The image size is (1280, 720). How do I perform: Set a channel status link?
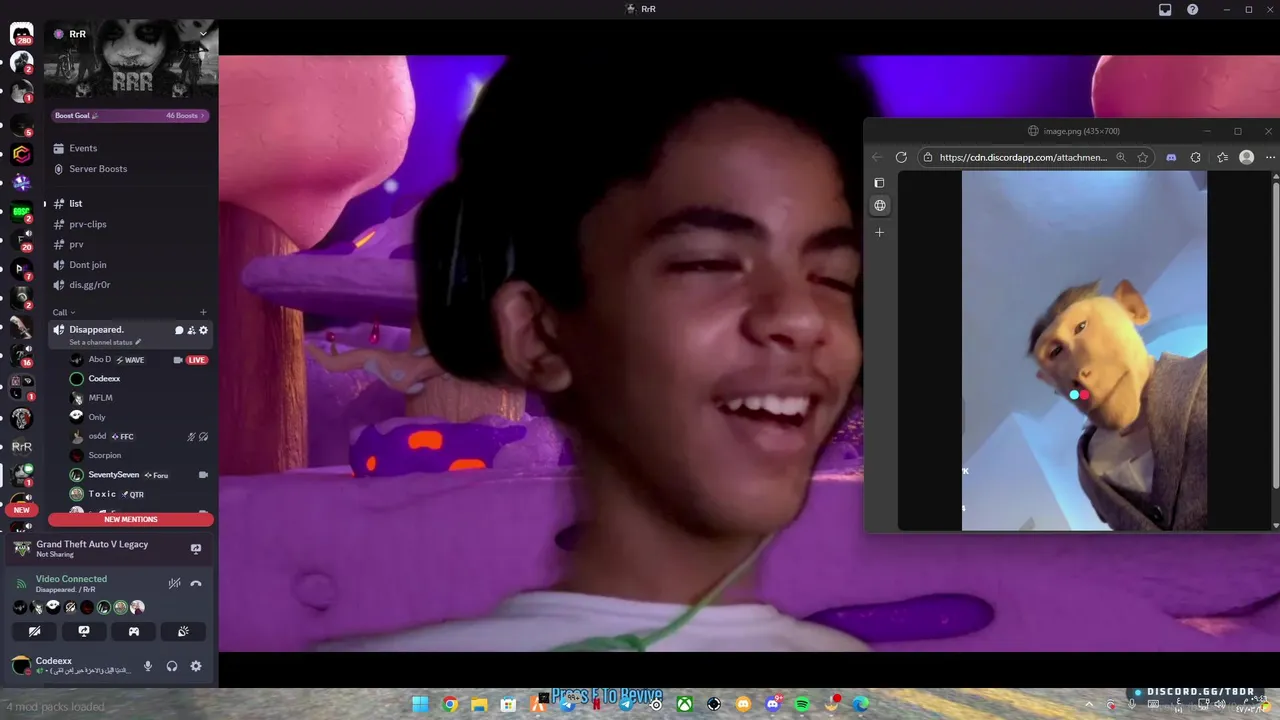(x=105, y=343)
